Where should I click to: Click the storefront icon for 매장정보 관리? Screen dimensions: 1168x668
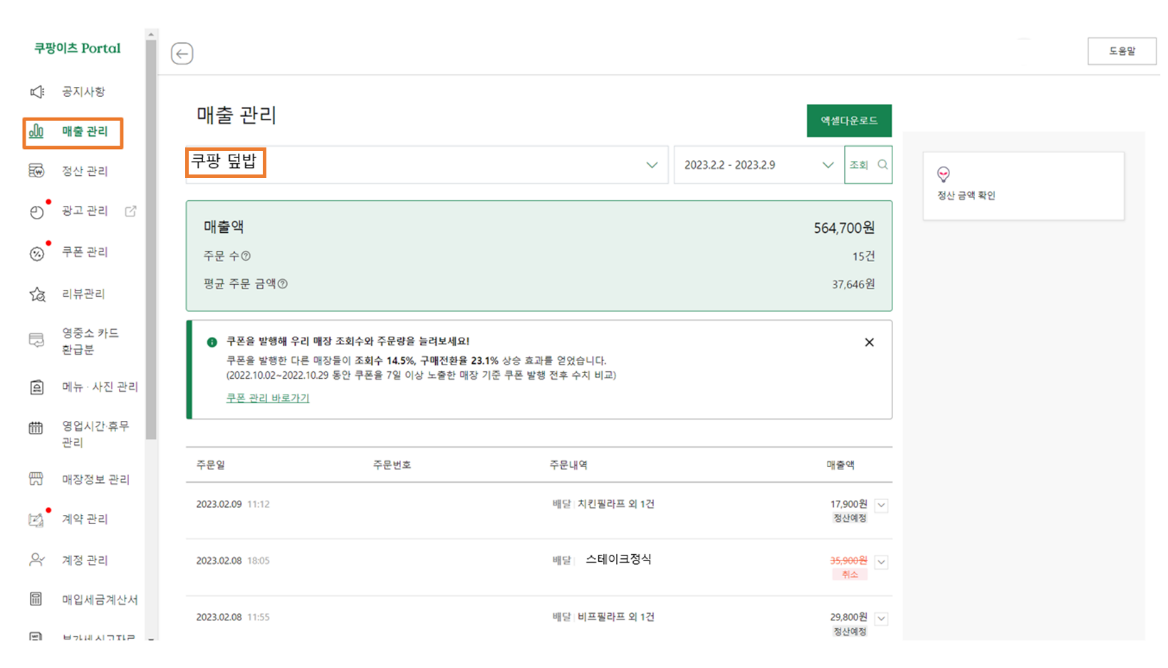(x=36, y=479)
